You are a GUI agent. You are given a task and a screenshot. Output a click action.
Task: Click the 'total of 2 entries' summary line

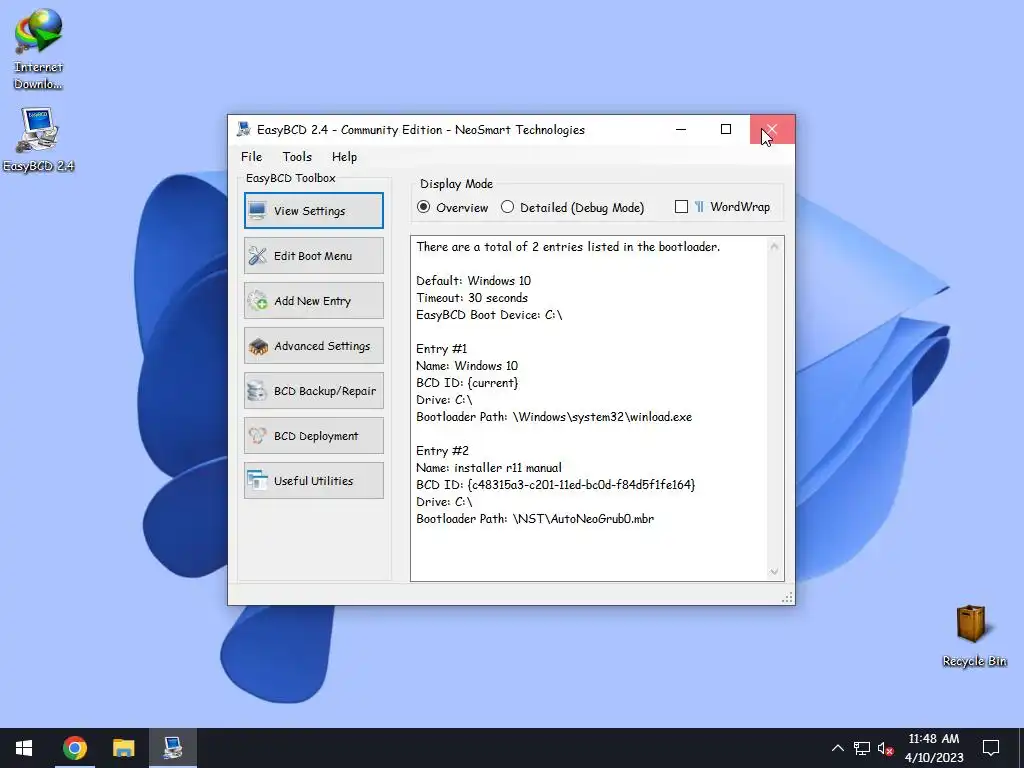[x=568, y=247]
